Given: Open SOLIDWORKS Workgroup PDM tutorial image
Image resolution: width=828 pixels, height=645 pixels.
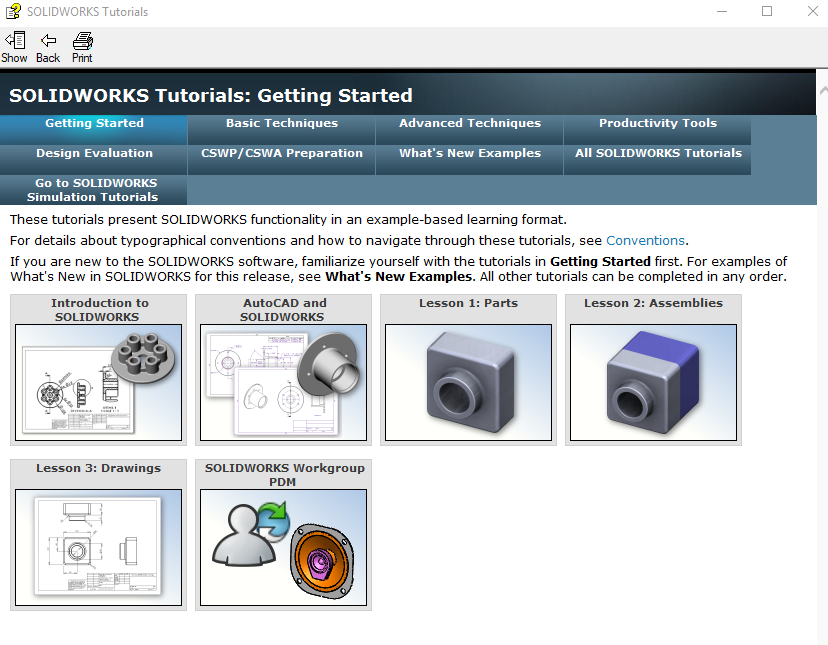Looking at the screenshot, I should (x=283, y=547).
